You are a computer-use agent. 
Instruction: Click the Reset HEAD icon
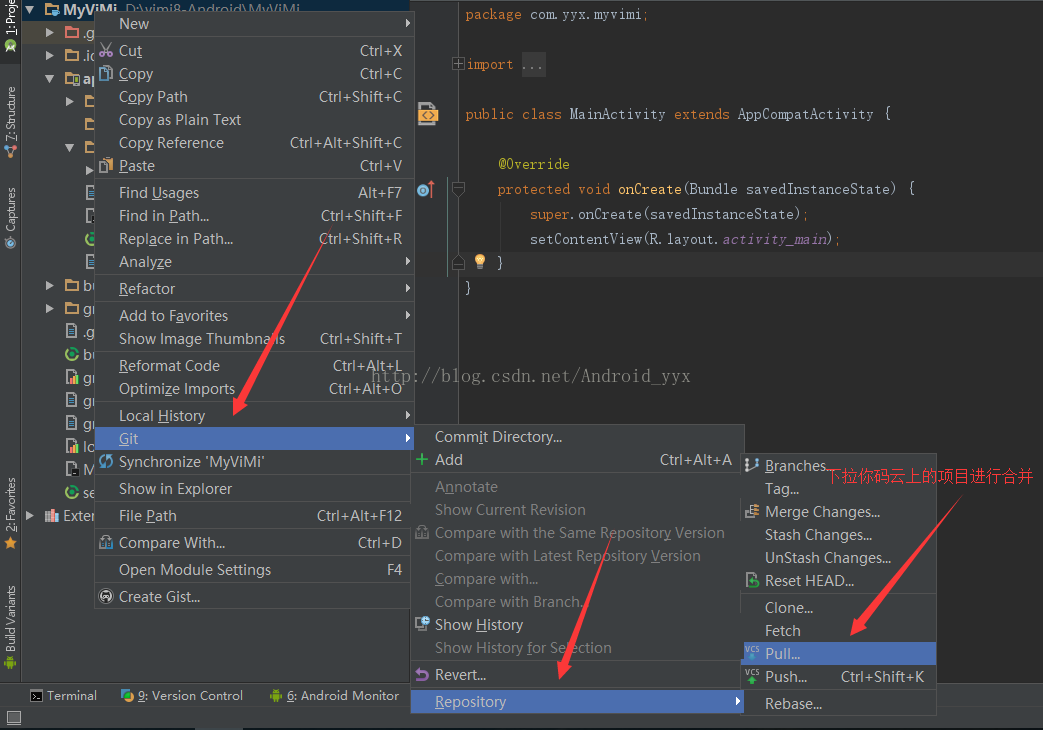tap(752, 580)
